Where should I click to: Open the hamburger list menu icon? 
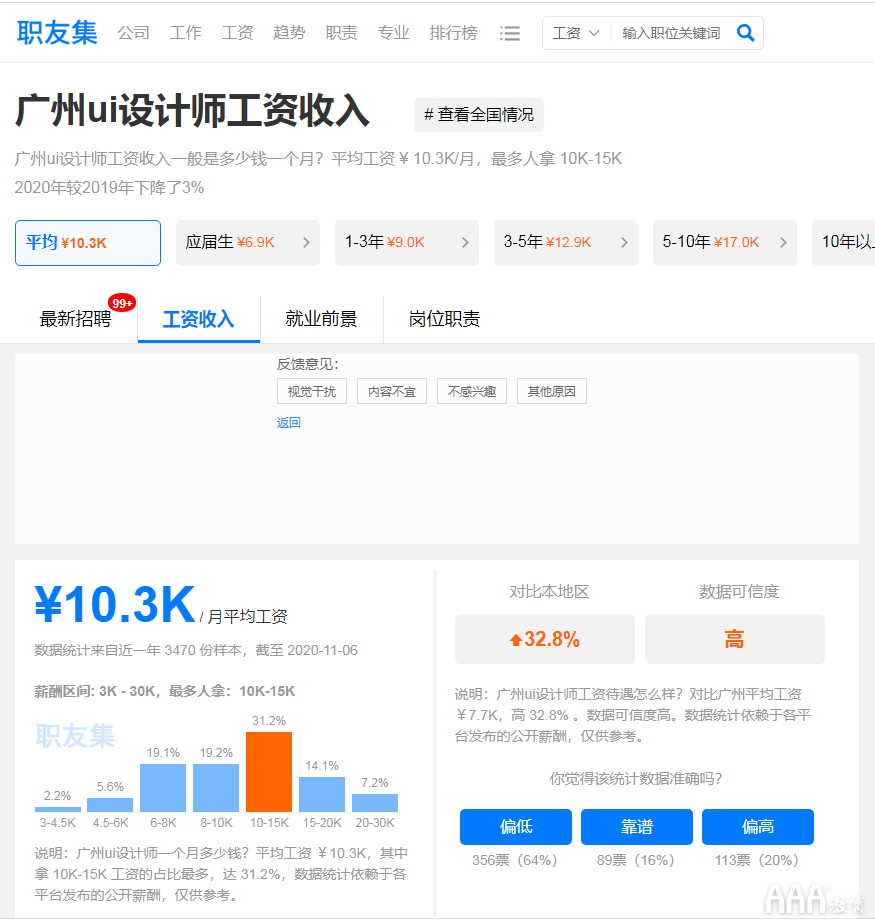pyautogui.click(x=510, y=33)
